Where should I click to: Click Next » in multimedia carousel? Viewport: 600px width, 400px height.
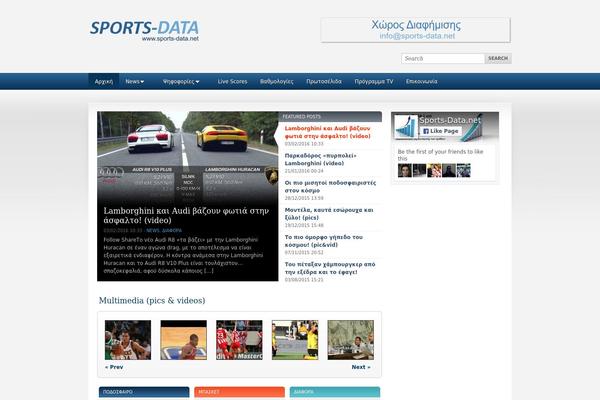coord(361,367)
